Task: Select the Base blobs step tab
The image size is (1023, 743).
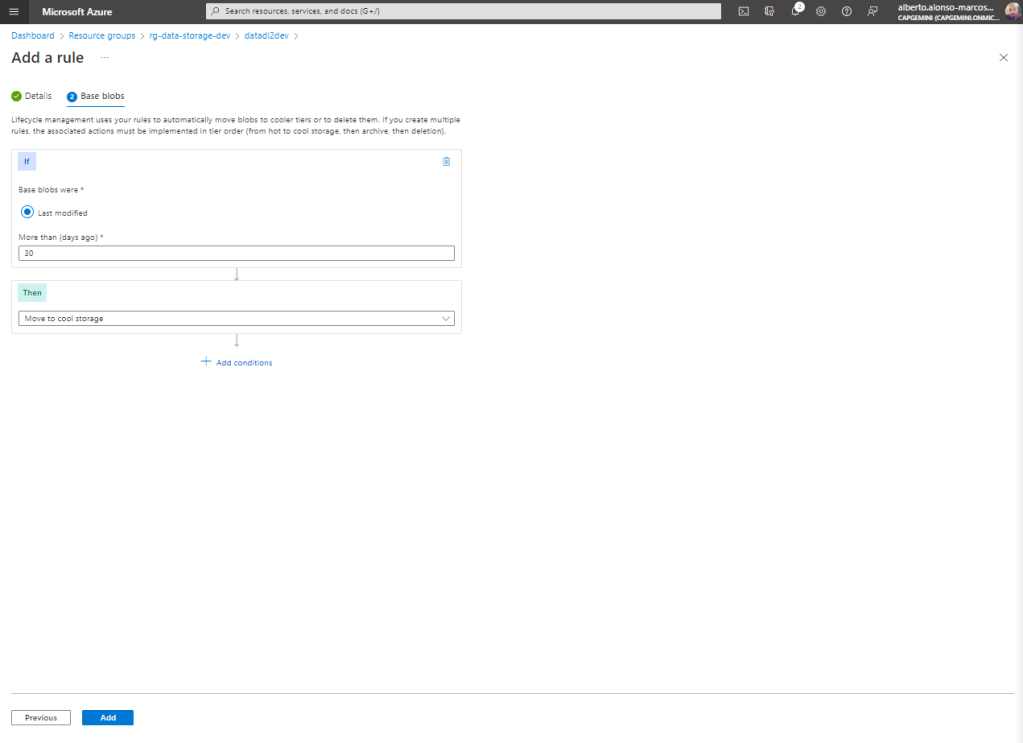Action: 96,96
